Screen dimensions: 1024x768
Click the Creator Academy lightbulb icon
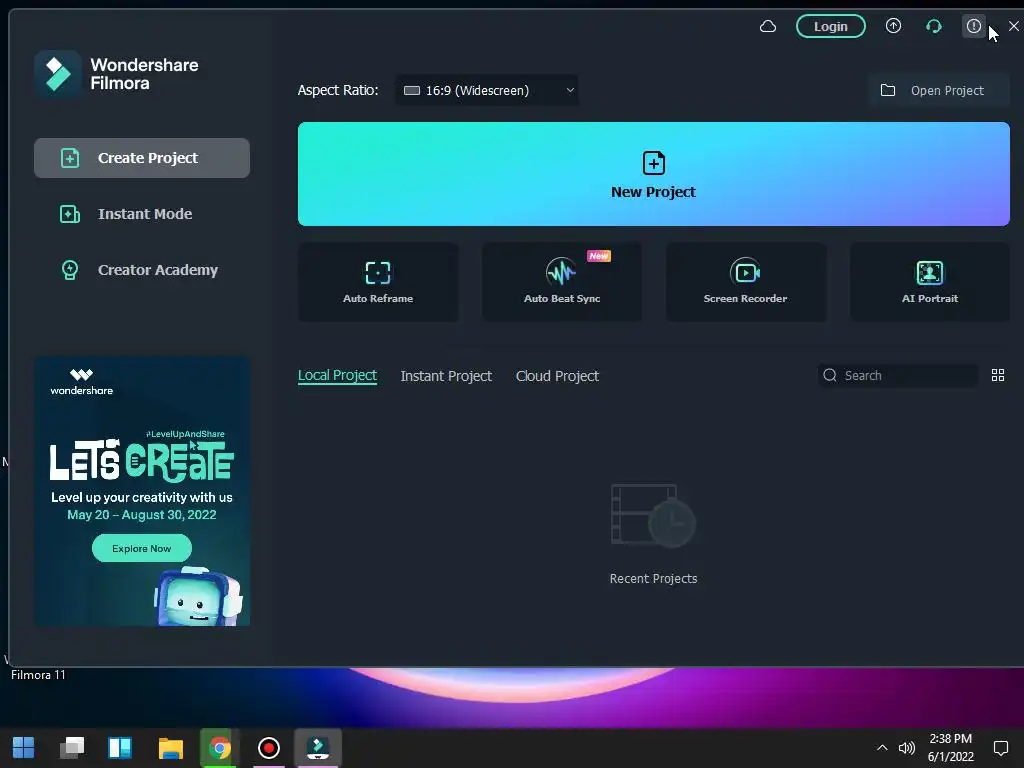point(70,270)
